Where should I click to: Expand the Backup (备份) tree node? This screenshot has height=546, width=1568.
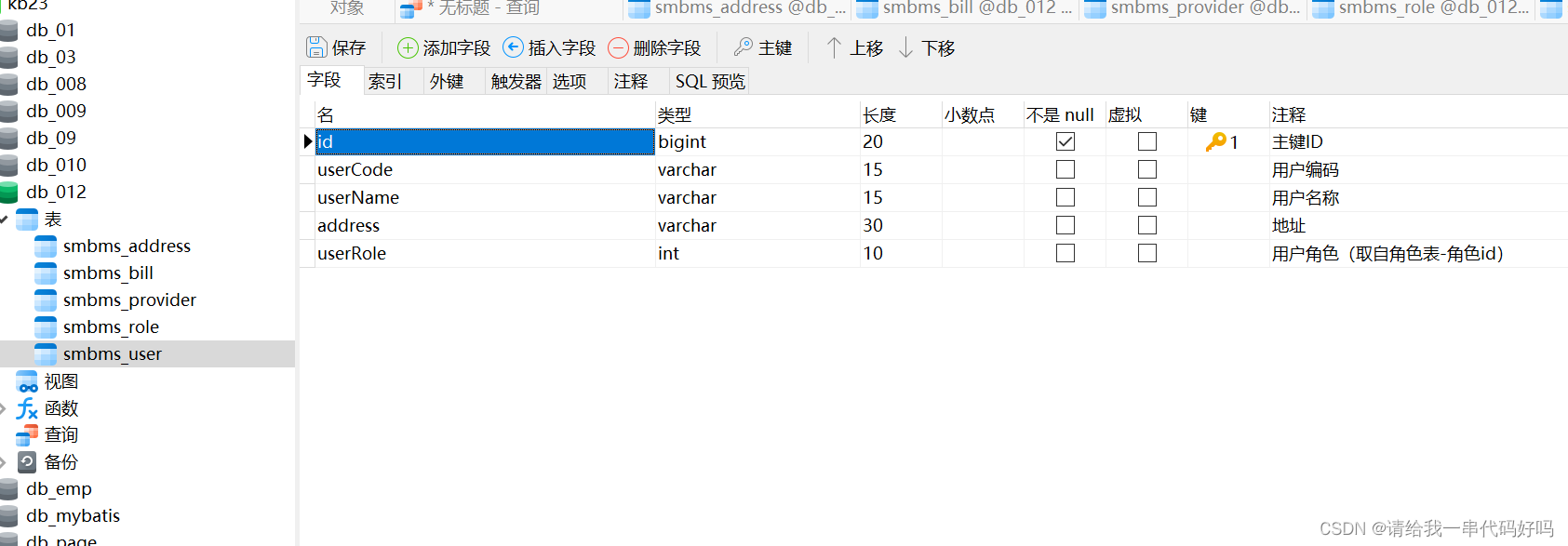pos(4,461)
